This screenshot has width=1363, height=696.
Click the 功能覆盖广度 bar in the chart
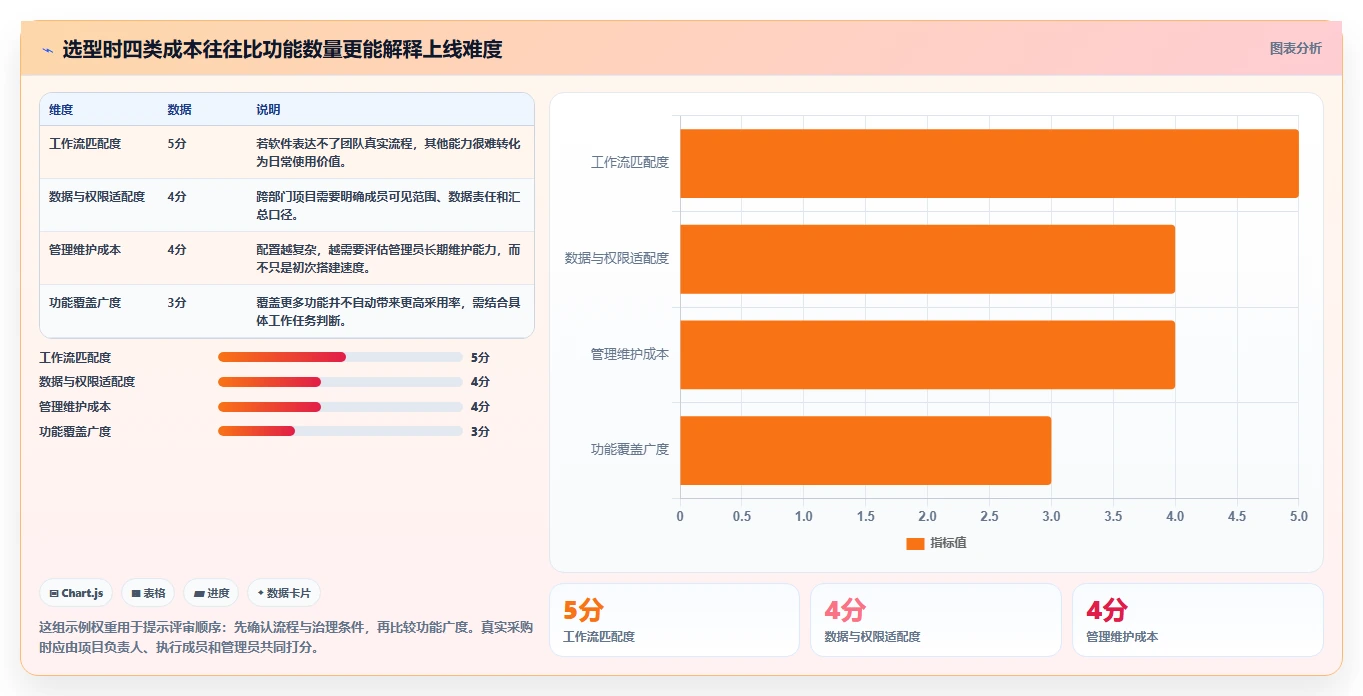865,451
